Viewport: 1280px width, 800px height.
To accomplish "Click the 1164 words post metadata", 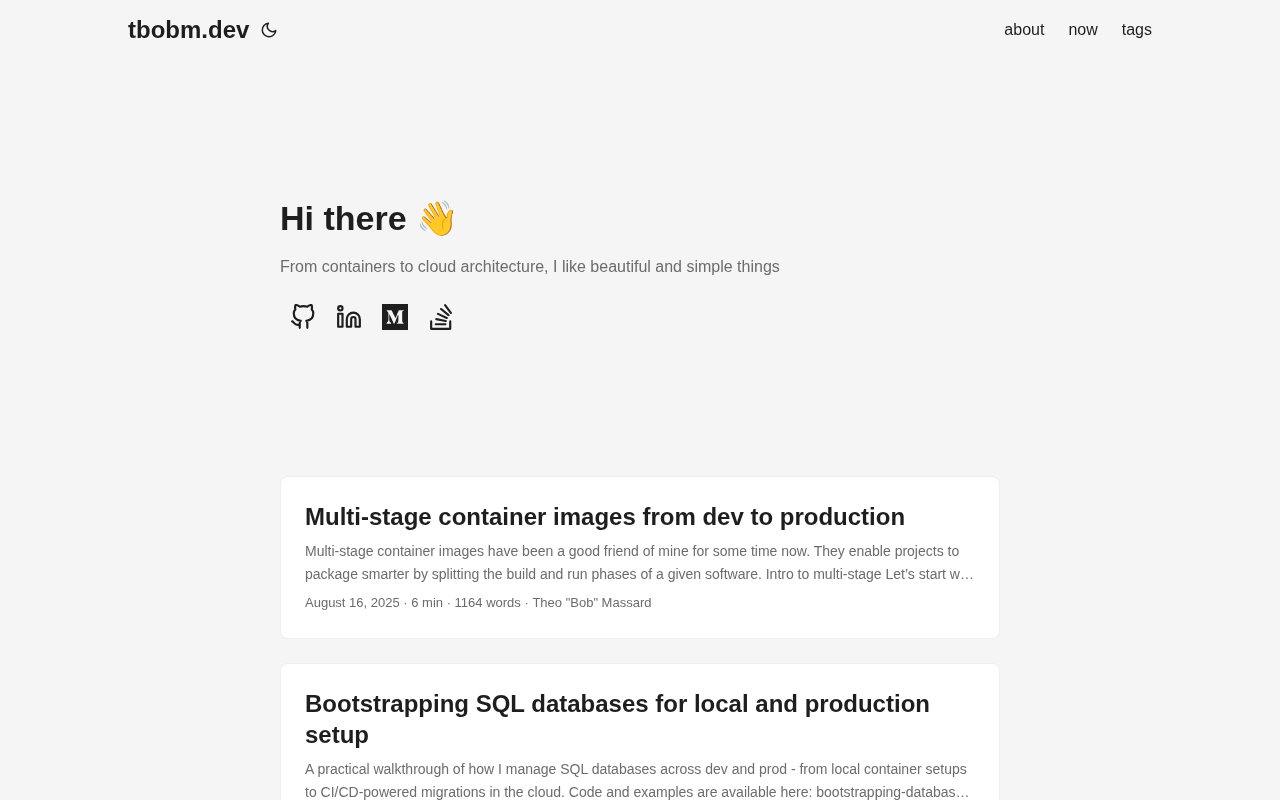I will pos(487,603).
